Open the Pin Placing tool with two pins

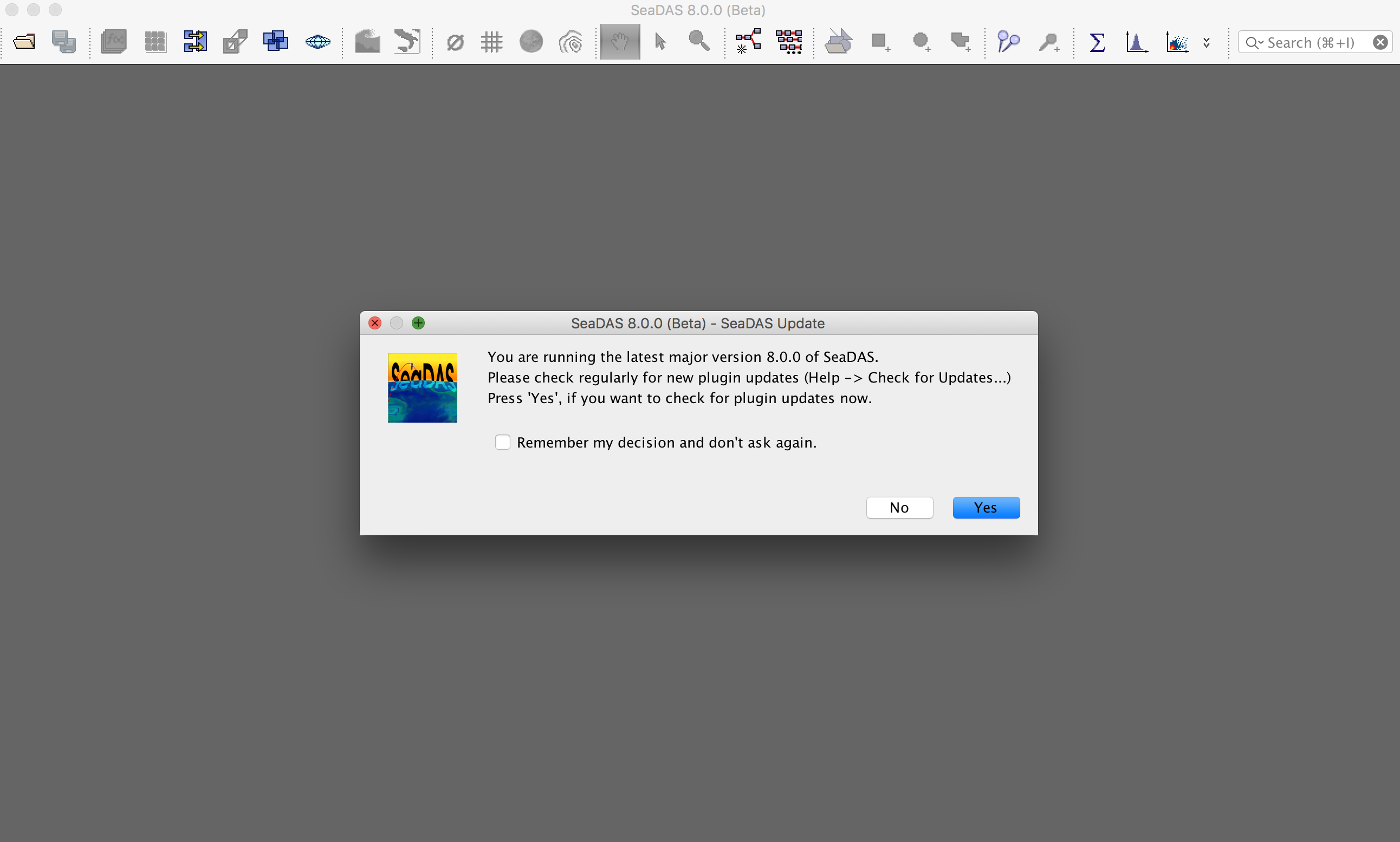coord(1009,41)
